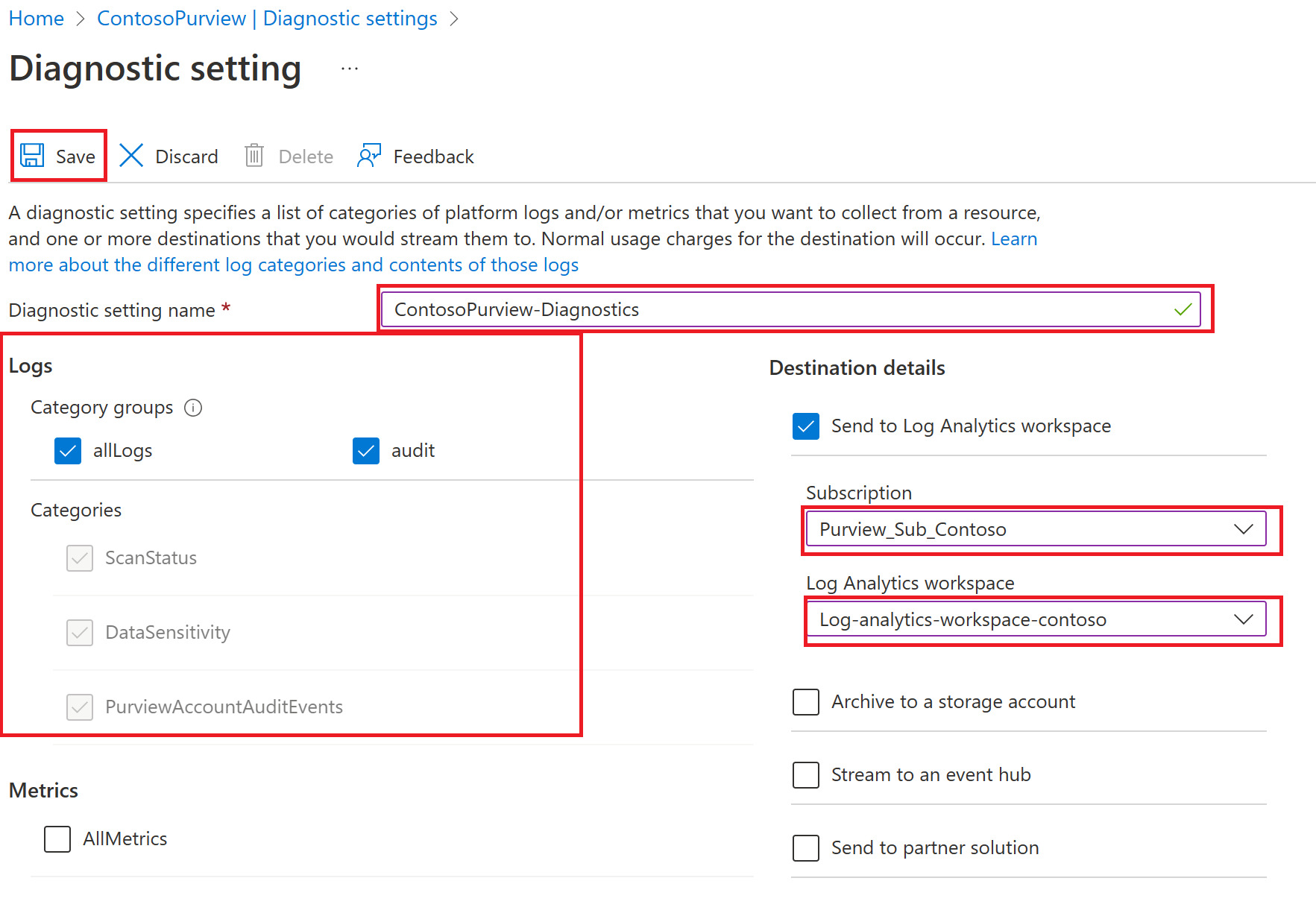Image resolution: width=1316 pixels, height=916 pixels.
Task: Check Archive to a storage account
Action: pos(806,701)
